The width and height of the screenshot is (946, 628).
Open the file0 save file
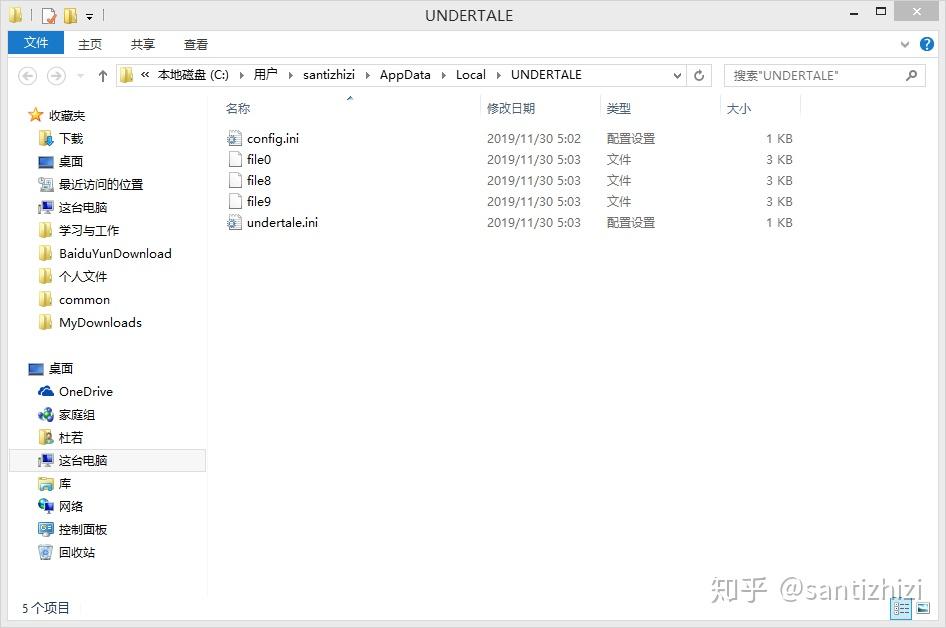(x=258, y=159)
